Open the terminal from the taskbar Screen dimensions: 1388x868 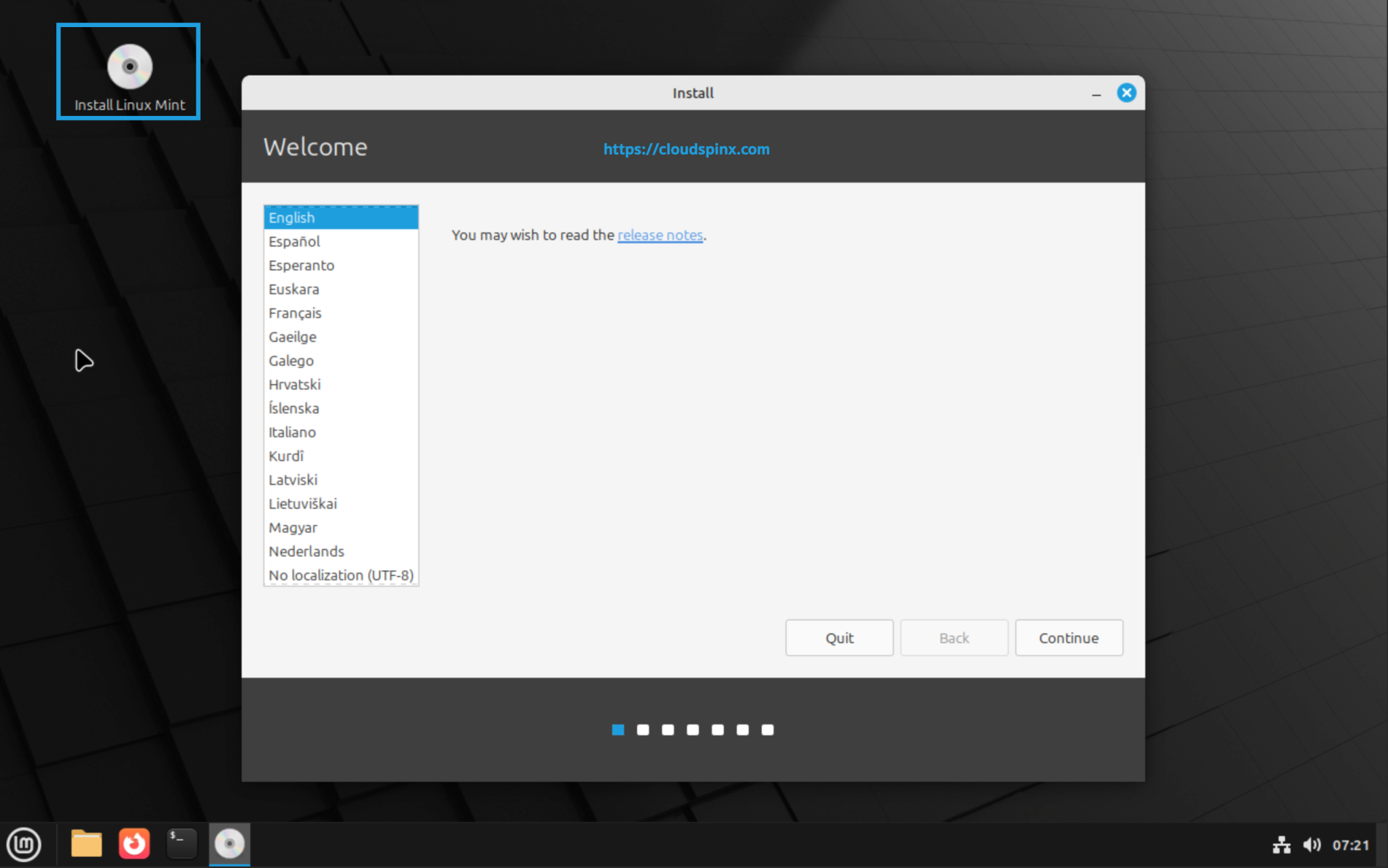(182, 843)
